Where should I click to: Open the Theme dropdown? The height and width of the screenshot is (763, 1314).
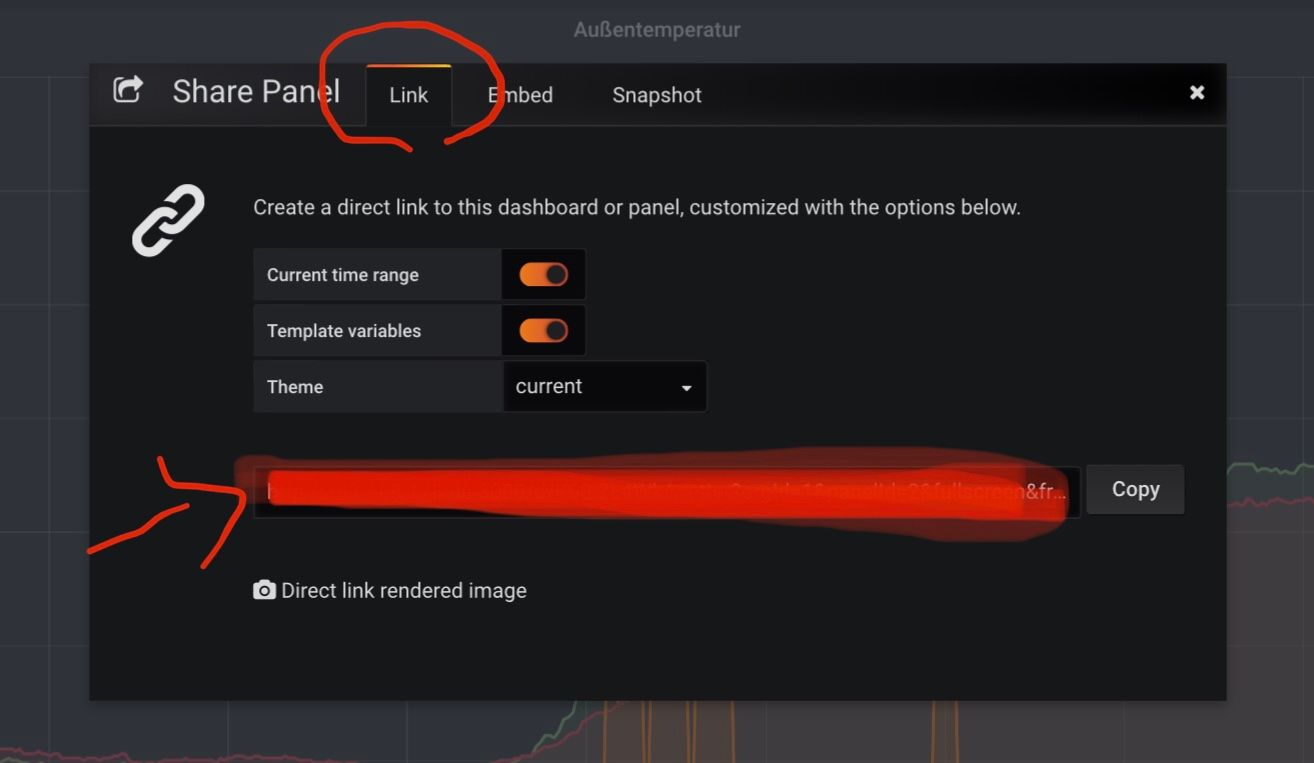click(x=604, y=387)
